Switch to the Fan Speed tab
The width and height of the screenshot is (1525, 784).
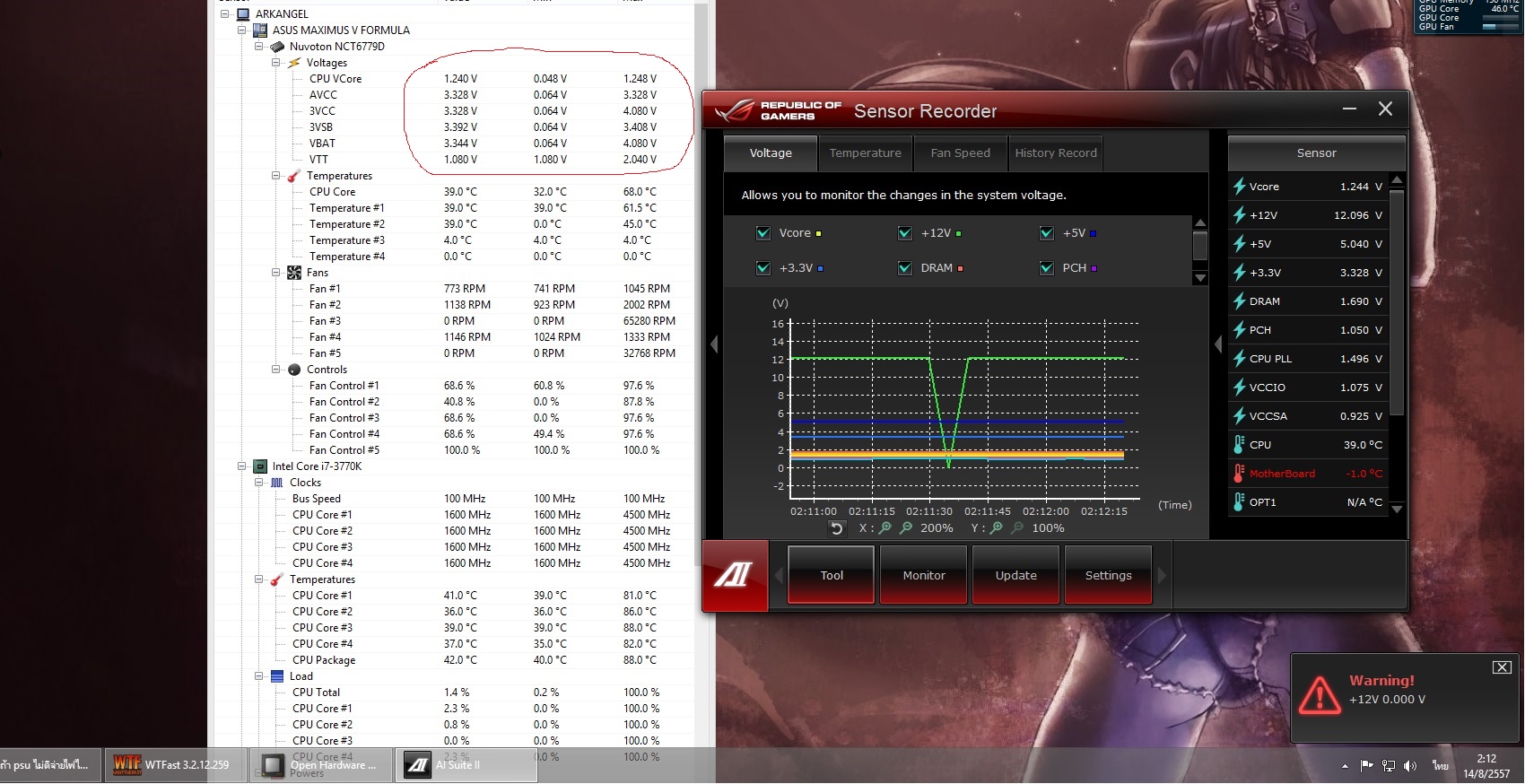[x=961, y=153]
